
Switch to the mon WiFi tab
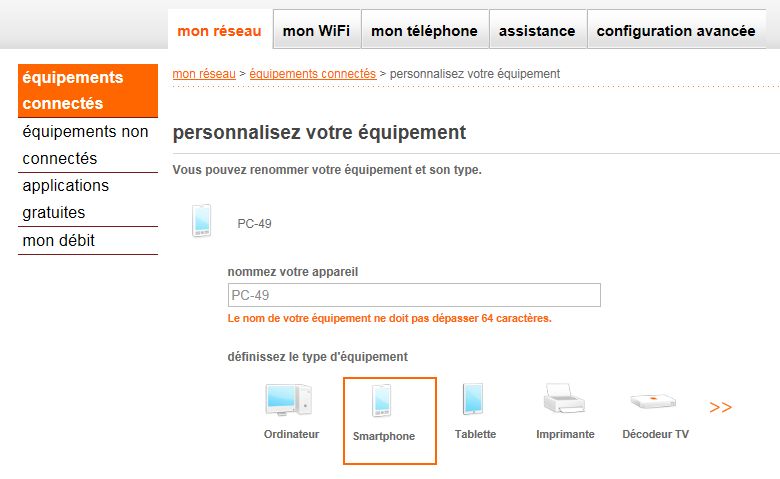(x=316, y=31)
